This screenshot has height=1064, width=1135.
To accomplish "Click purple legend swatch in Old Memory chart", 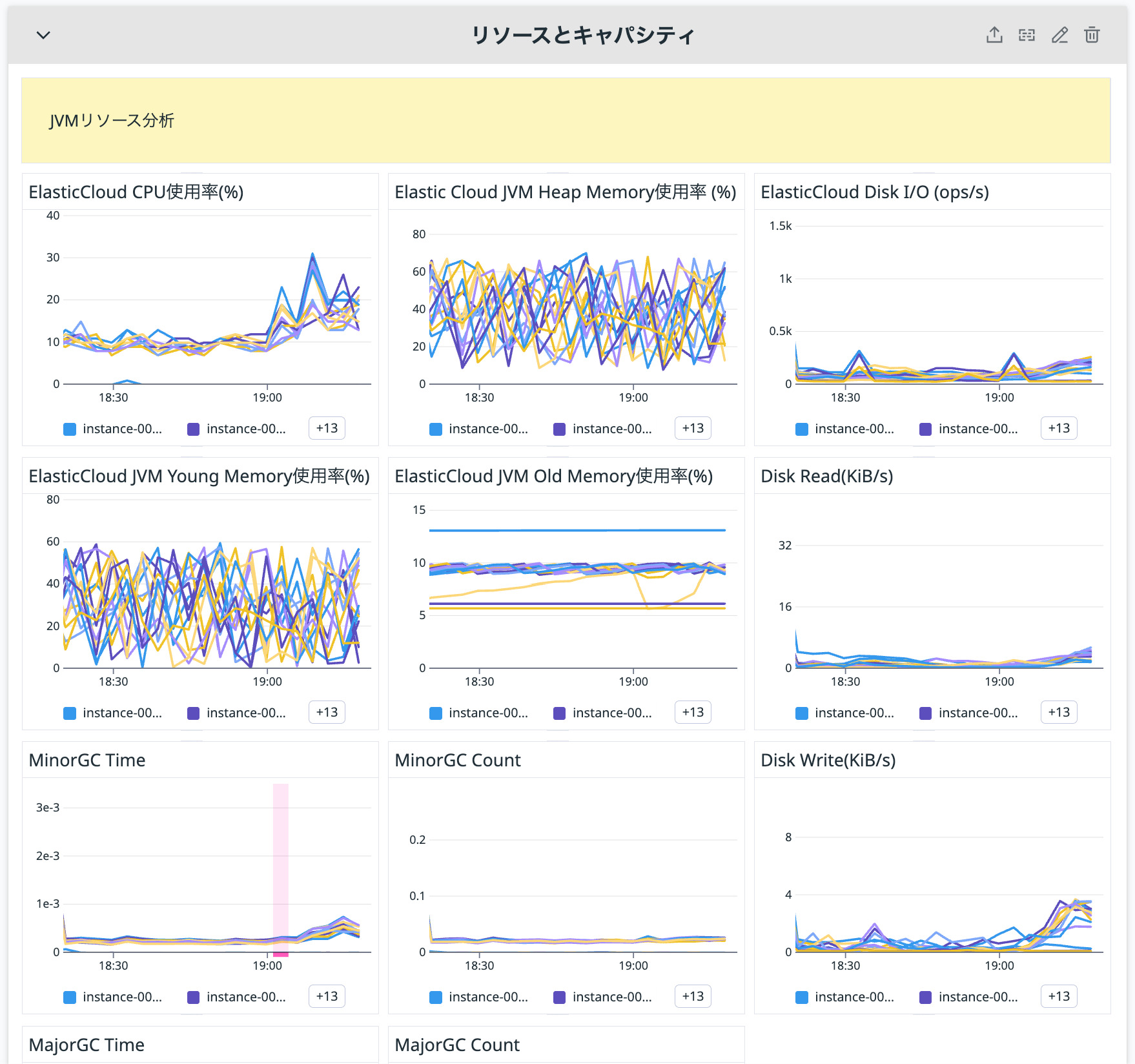I will [560, 713].
